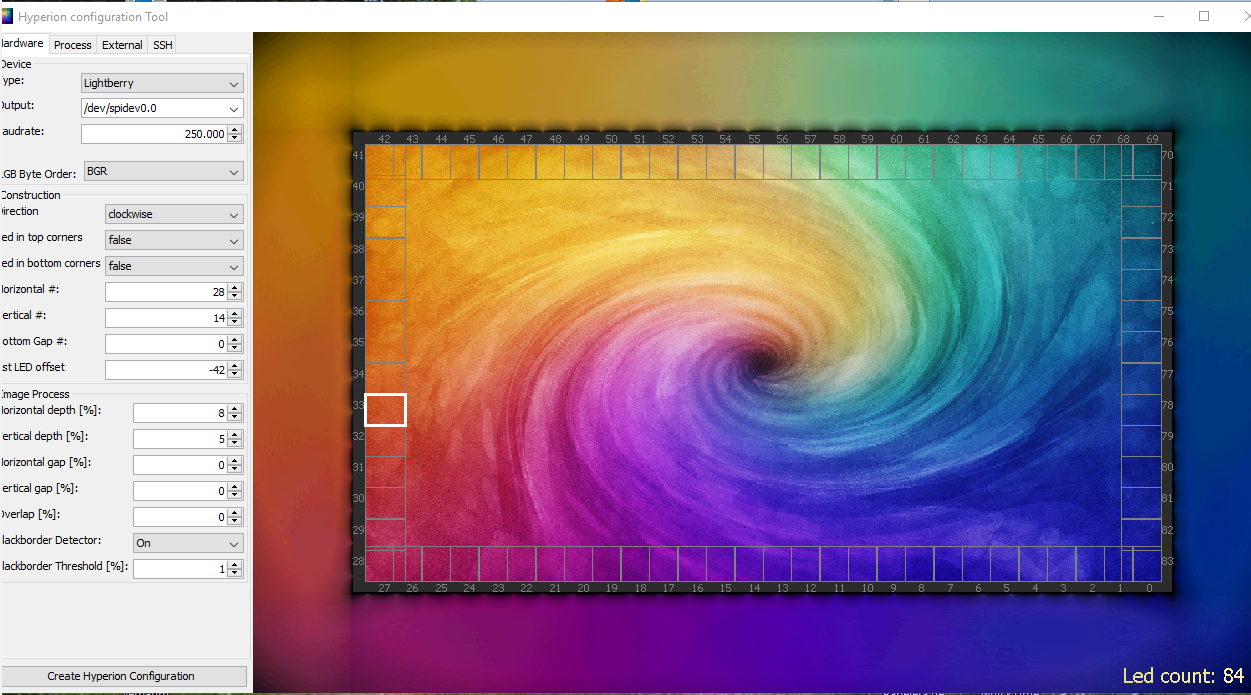The width and height of the screenshot is (1251, 695).
Task: Increase the Horizontal gap percentage
Action: click(235, 460)
